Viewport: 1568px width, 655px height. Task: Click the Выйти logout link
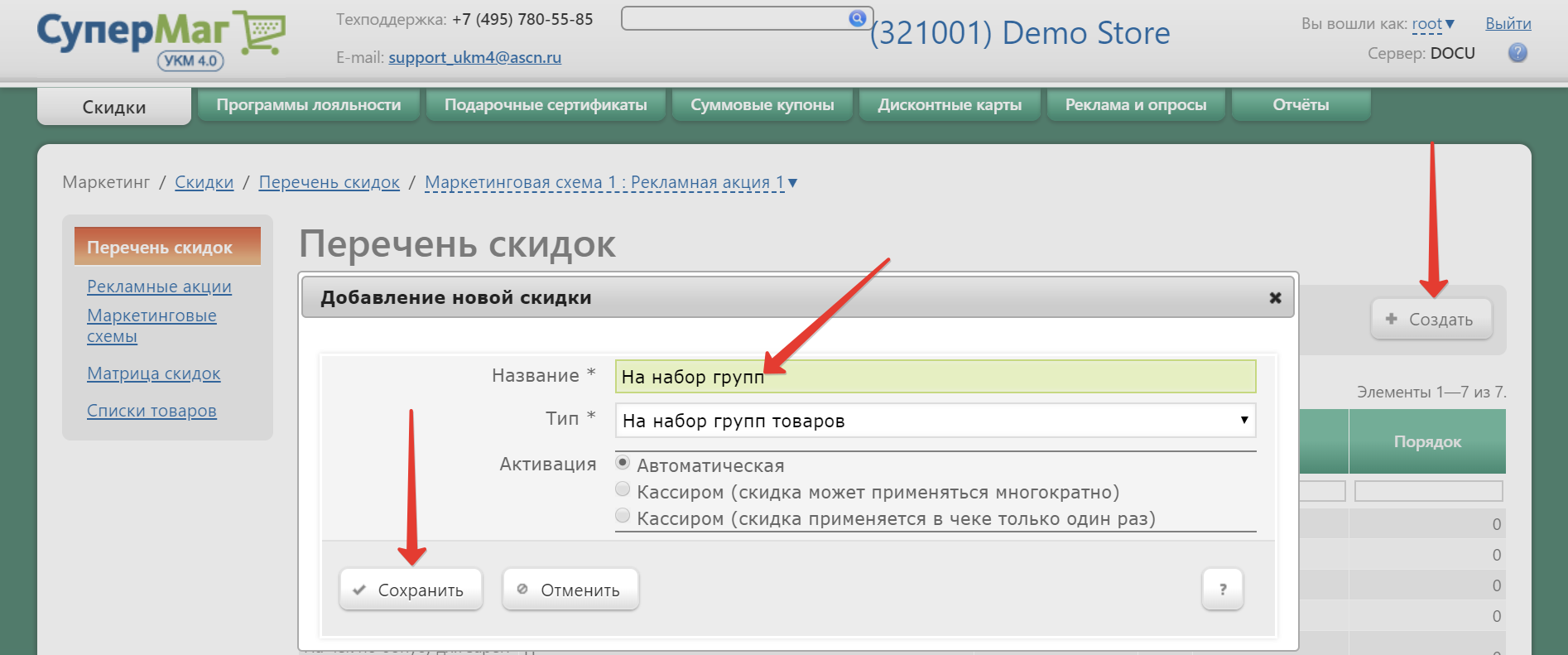[1508, 24]
